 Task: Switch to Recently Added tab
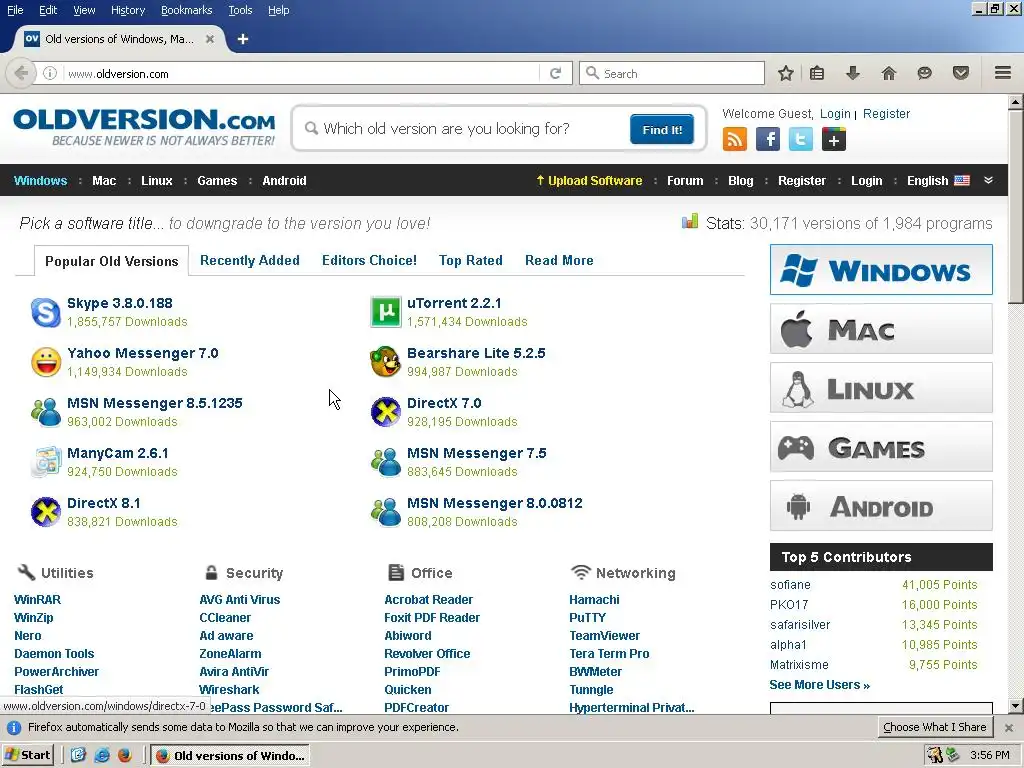tap(249, 260)
